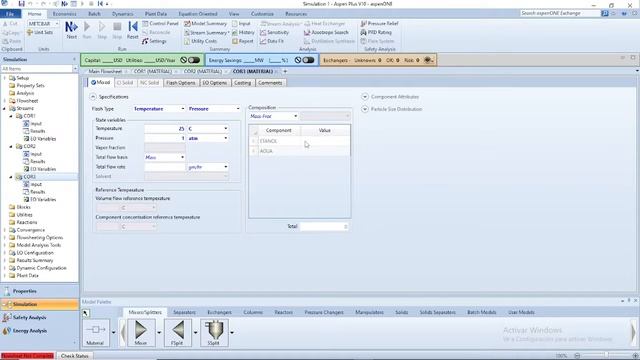Open Pressure Relief safety analysis
Screen dimensions: 640x360
380,24
